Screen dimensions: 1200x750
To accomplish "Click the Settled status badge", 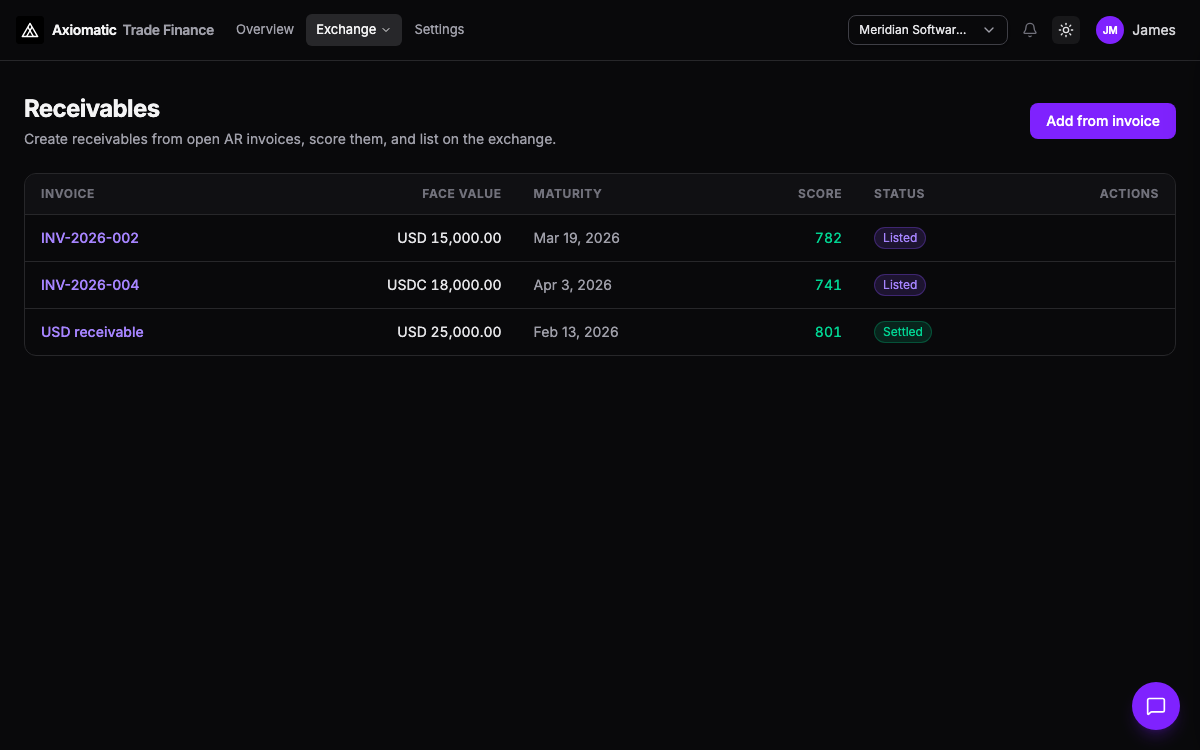I will [x=903, y=332].
